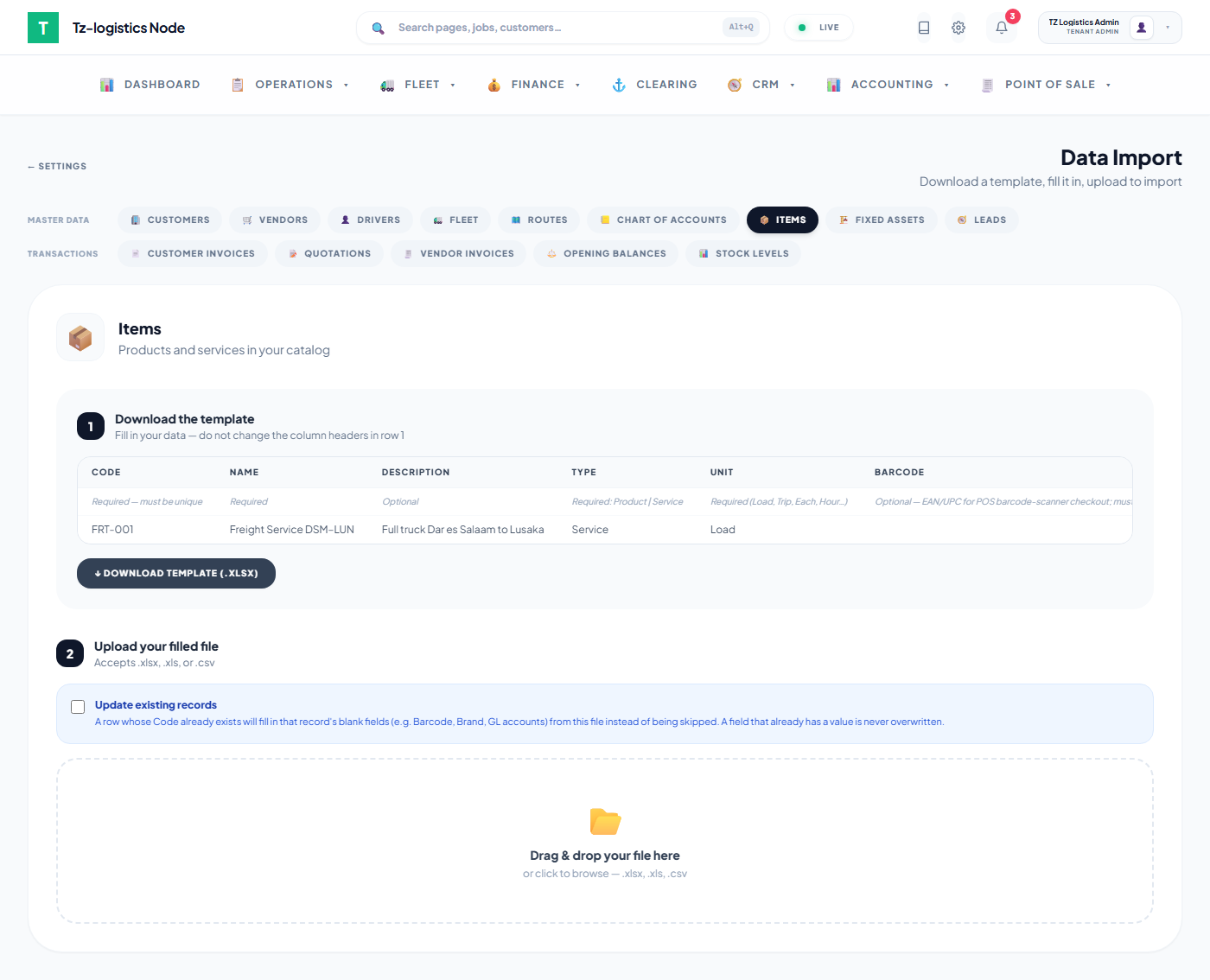Image resolution: width=1210 pixels, height=980 pixels.
Task: Open the documentation book icon
Action: tap(924, 28)
